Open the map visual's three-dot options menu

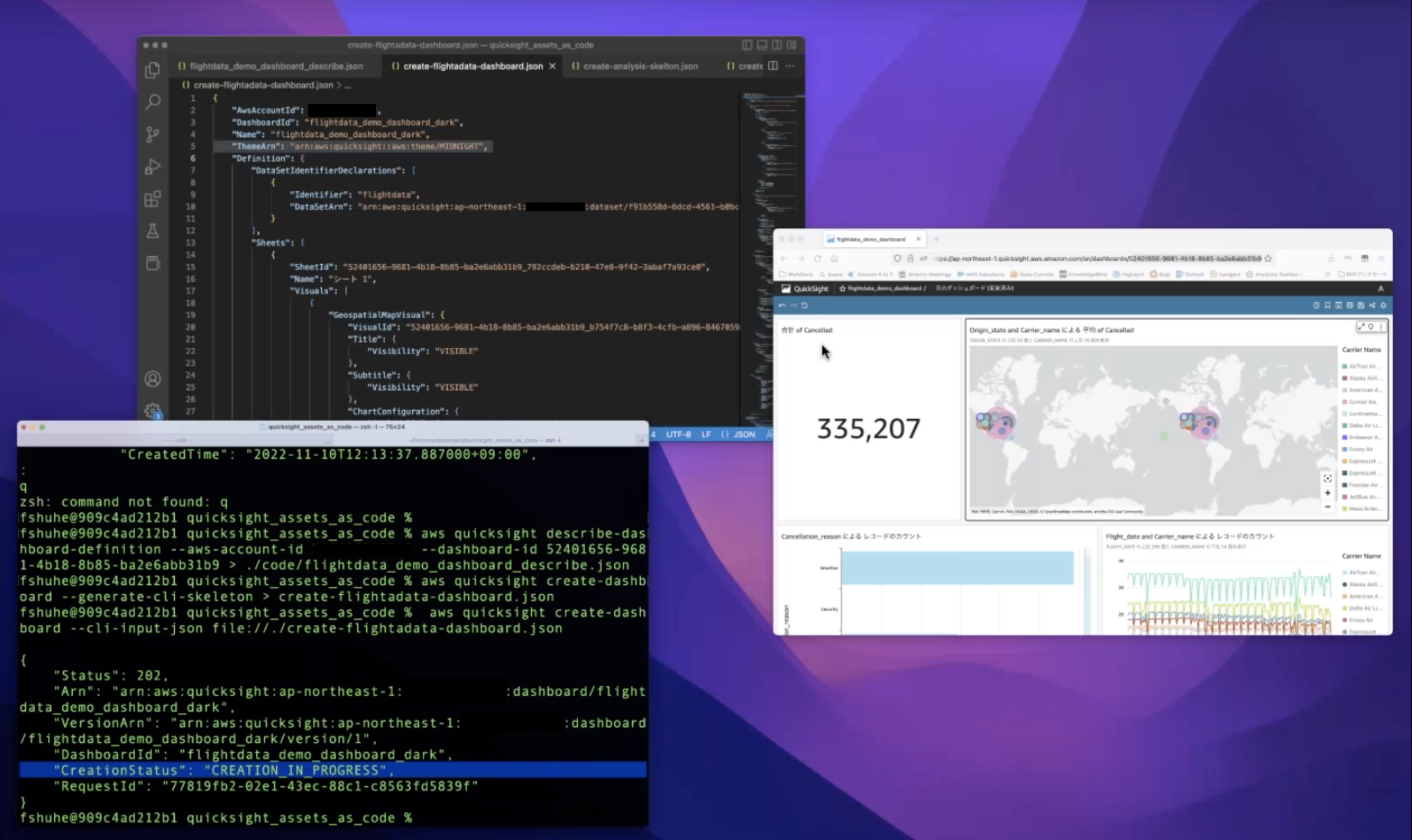(x=1381, y=326)
